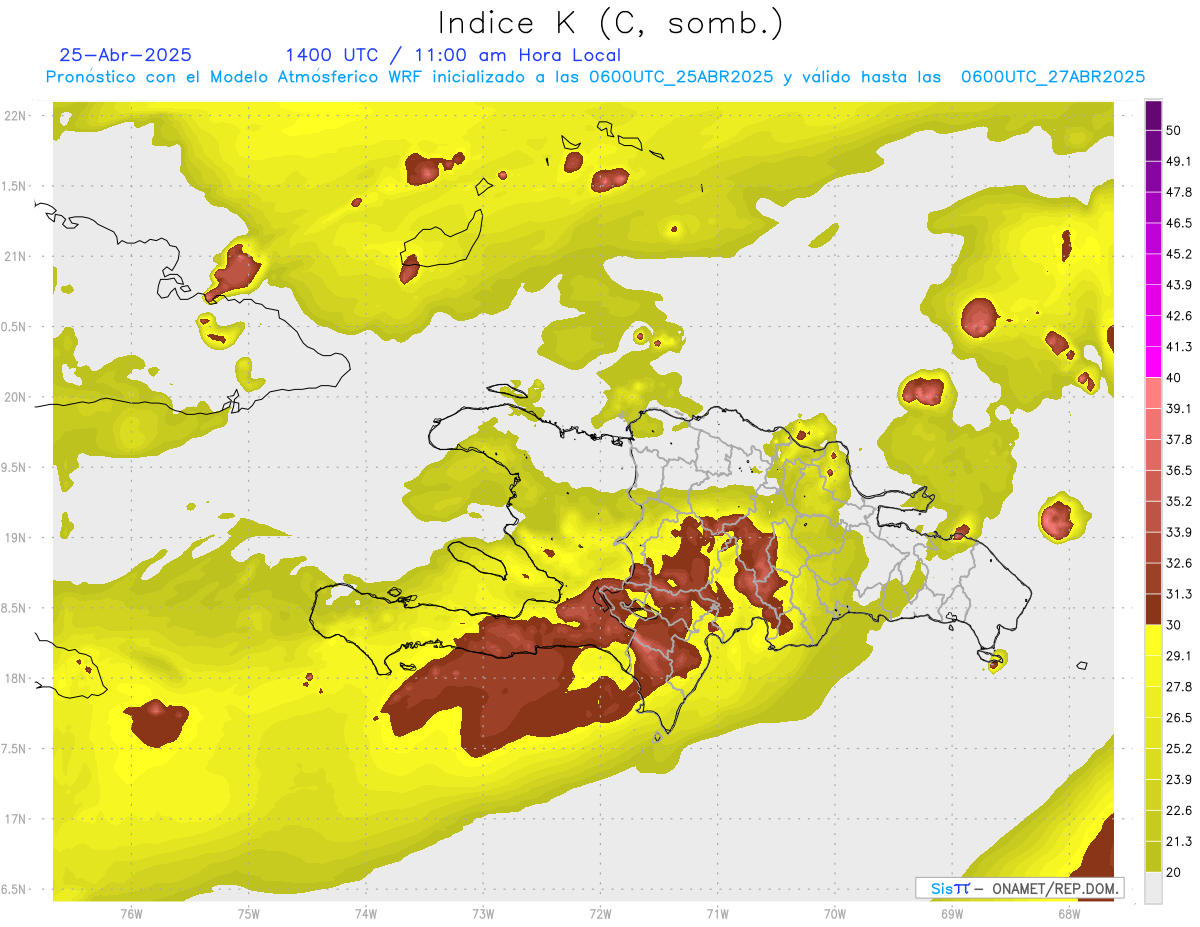Select the dark purple top color scale segment

click(x=1154, y=115)
